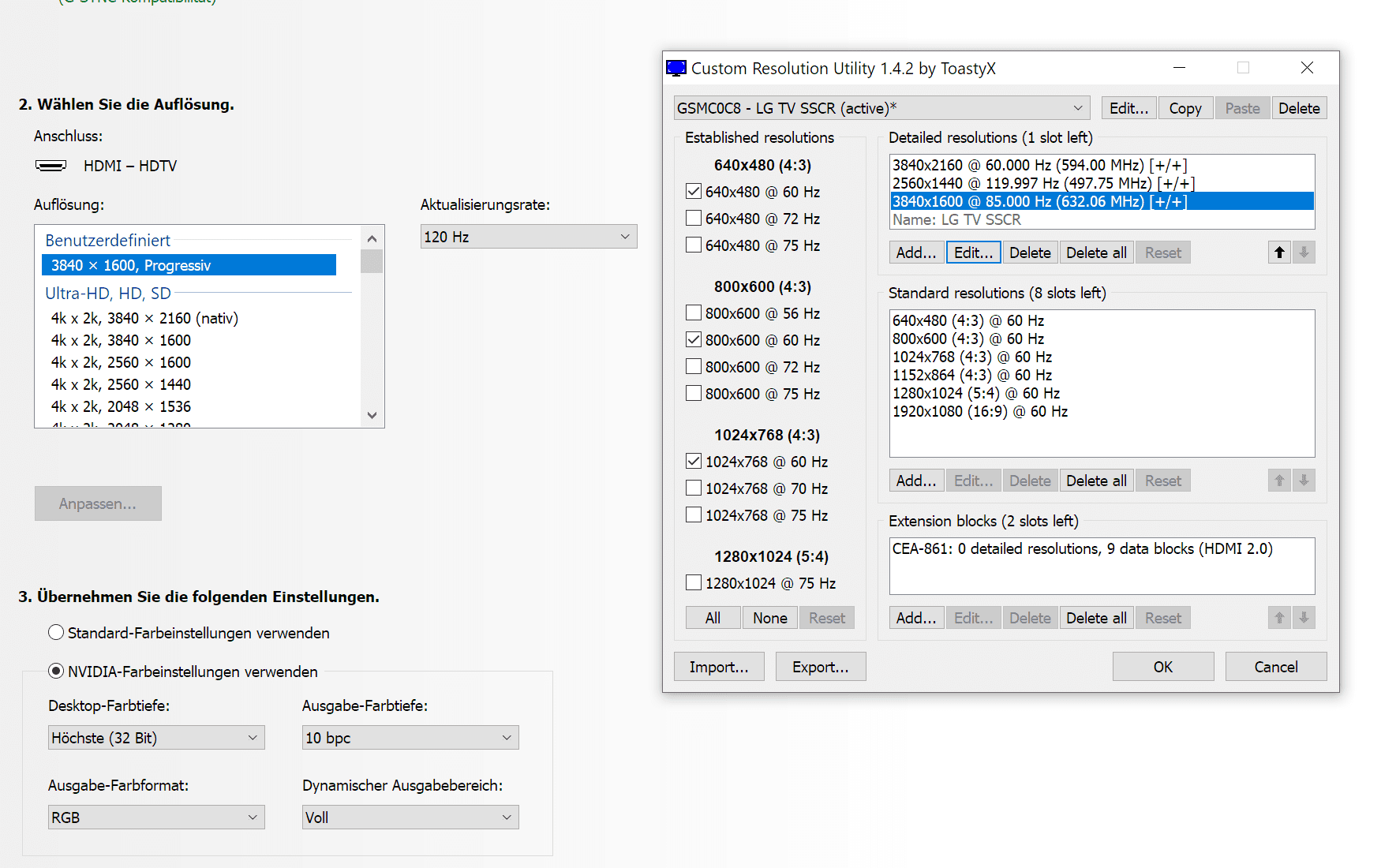Click the Cancel button
The image size is (1396, 868).
point(1276,667)
